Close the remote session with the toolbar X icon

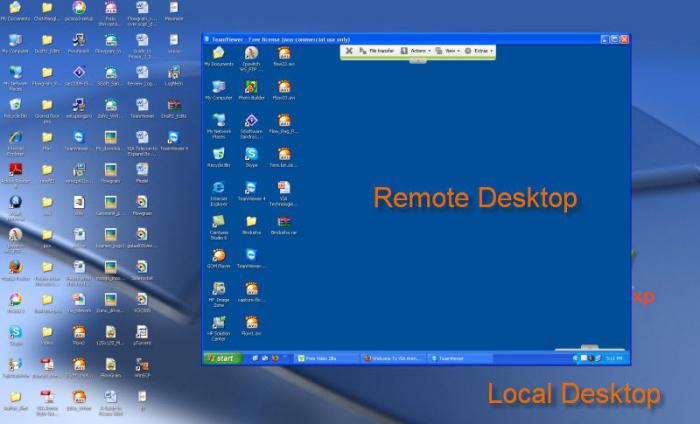(349, 51)
